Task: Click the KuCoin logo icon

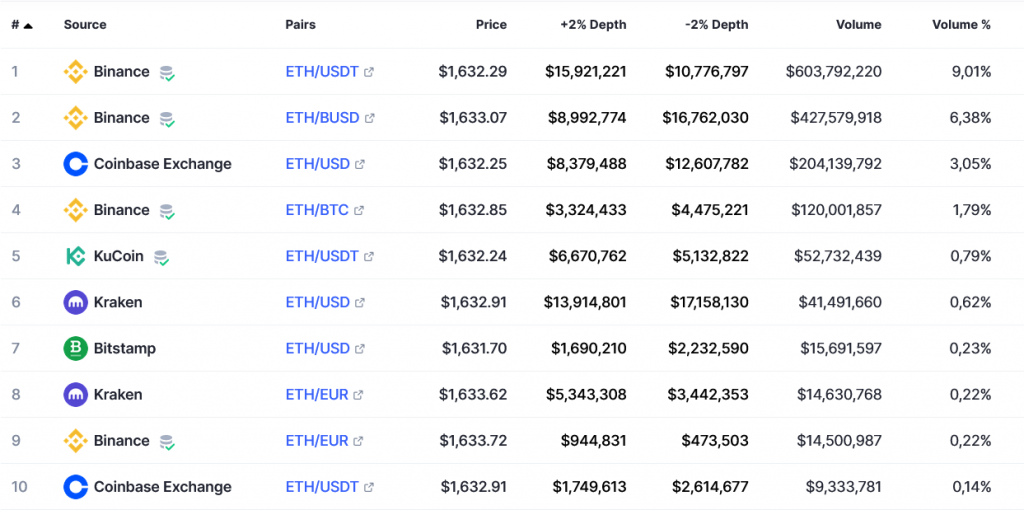Action: 75,256
